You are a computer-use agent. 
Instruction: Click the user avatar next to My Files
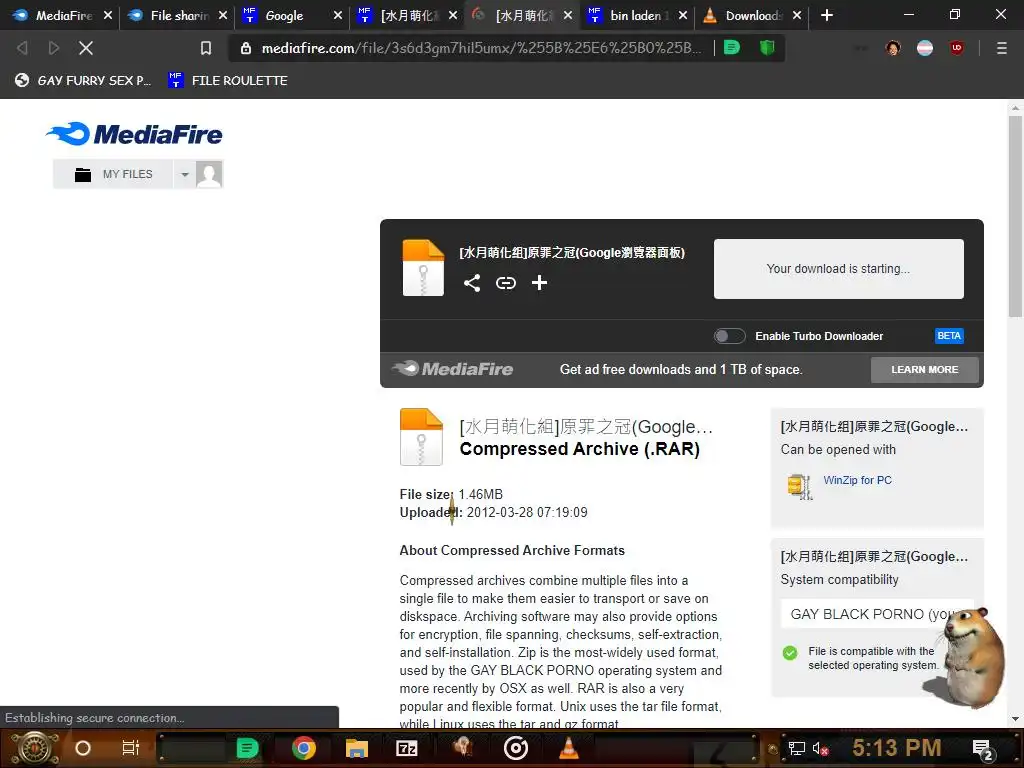[209, 174]
